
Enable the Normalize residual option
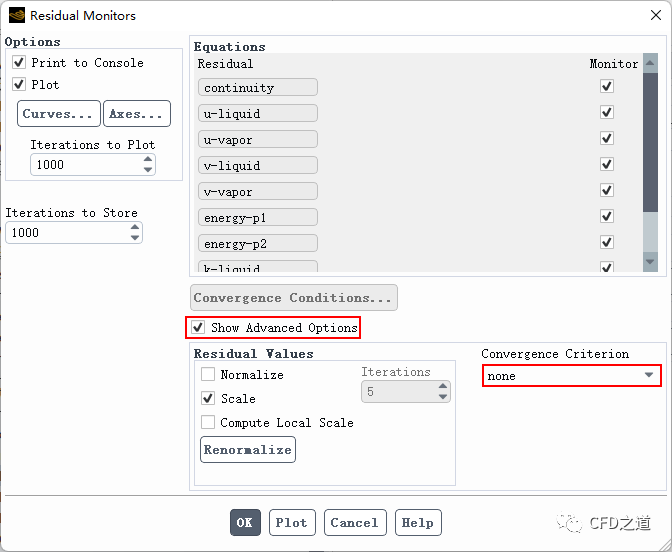click(x=208, y=375)
